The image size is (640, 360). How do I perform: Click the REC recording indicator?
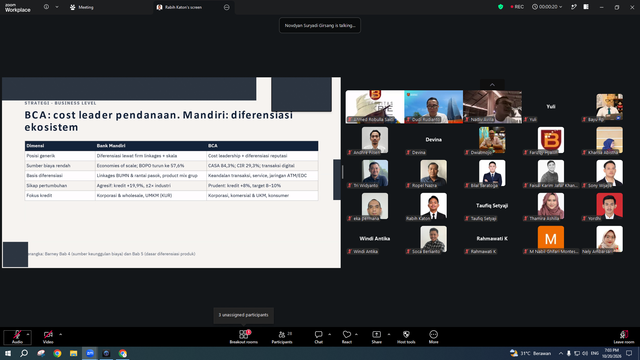point(517,7)
